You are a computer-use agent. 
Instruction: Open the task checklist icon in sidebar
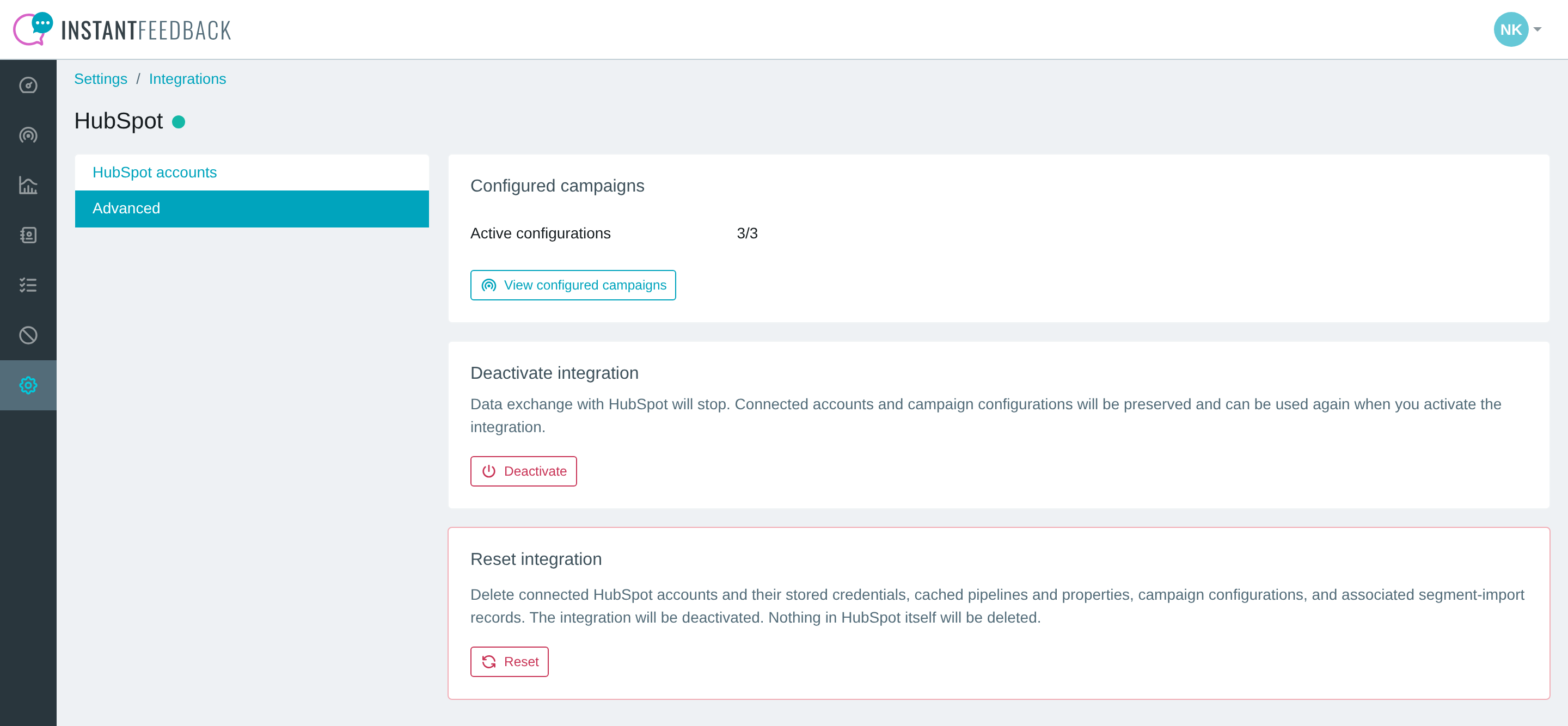click(x=28, y=285)
